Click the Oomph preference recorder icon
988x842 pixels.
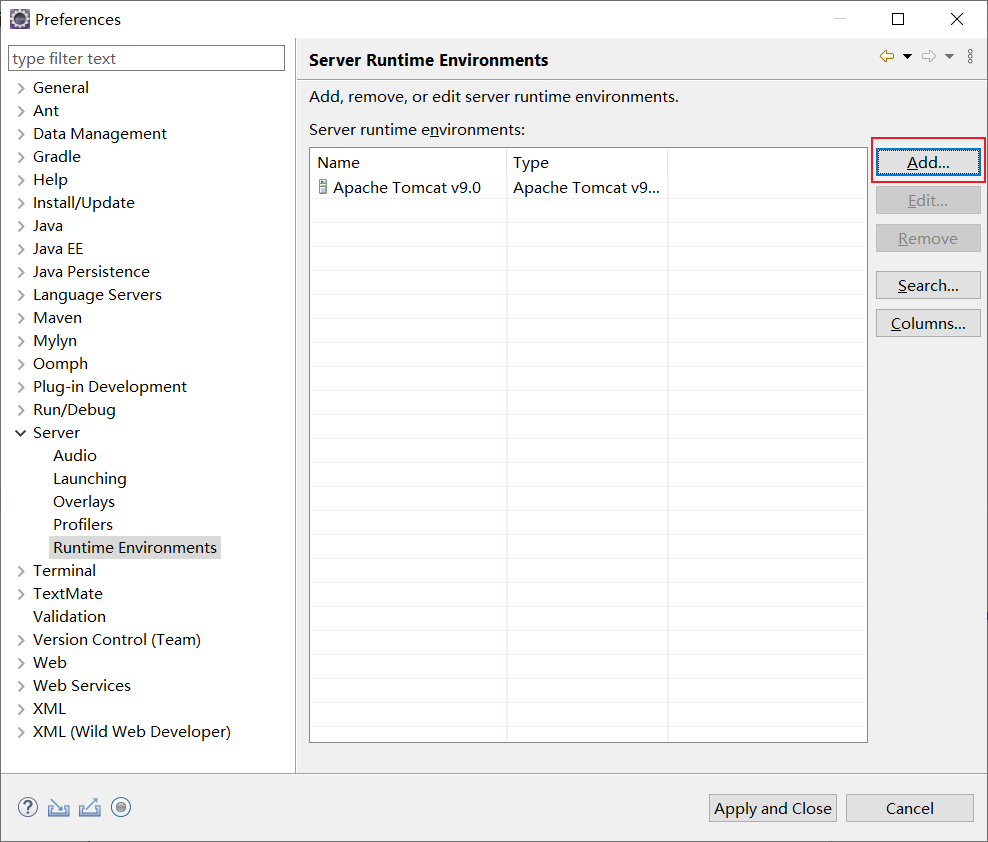[x=121, y=807]
